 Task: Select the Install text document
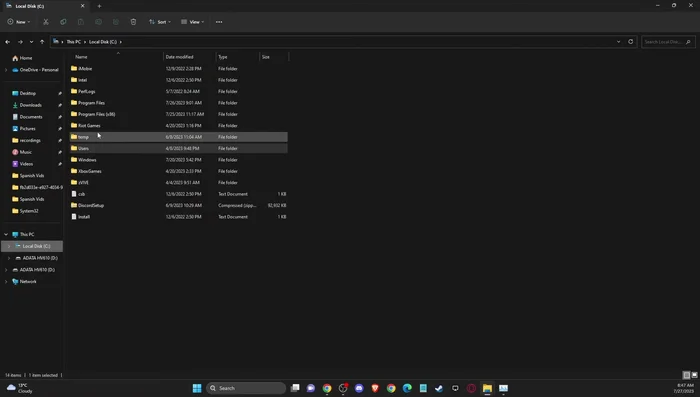[179, 217]
